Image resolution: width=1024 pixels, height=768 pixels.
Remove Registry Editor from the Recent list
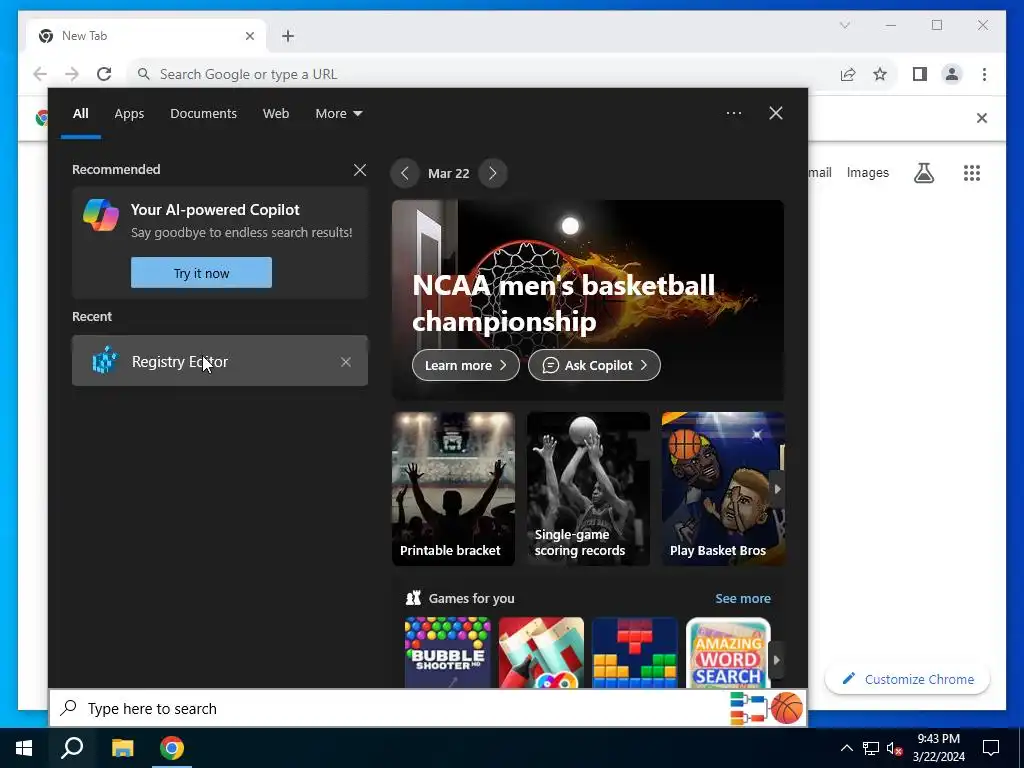[x=345, y=362]
